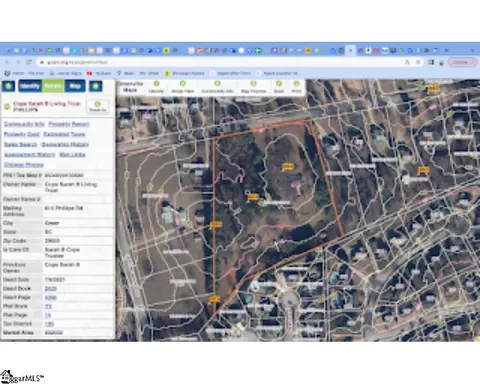
Task: Click the 'Cope Sarah B Living Trust' result title
Action: tap(47, 104)
